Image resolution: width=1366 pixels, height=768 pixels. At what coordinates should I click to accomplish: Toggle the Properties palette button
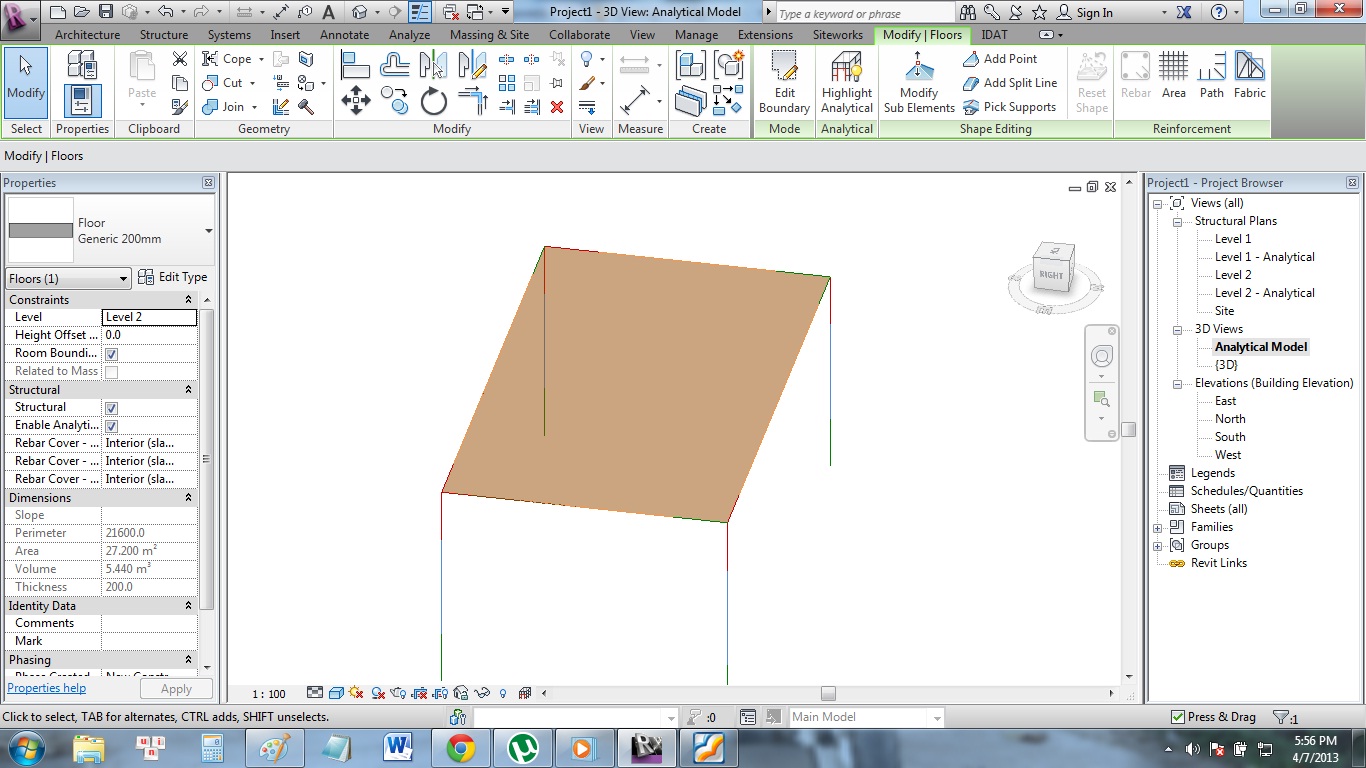click(x=82, y=101)
